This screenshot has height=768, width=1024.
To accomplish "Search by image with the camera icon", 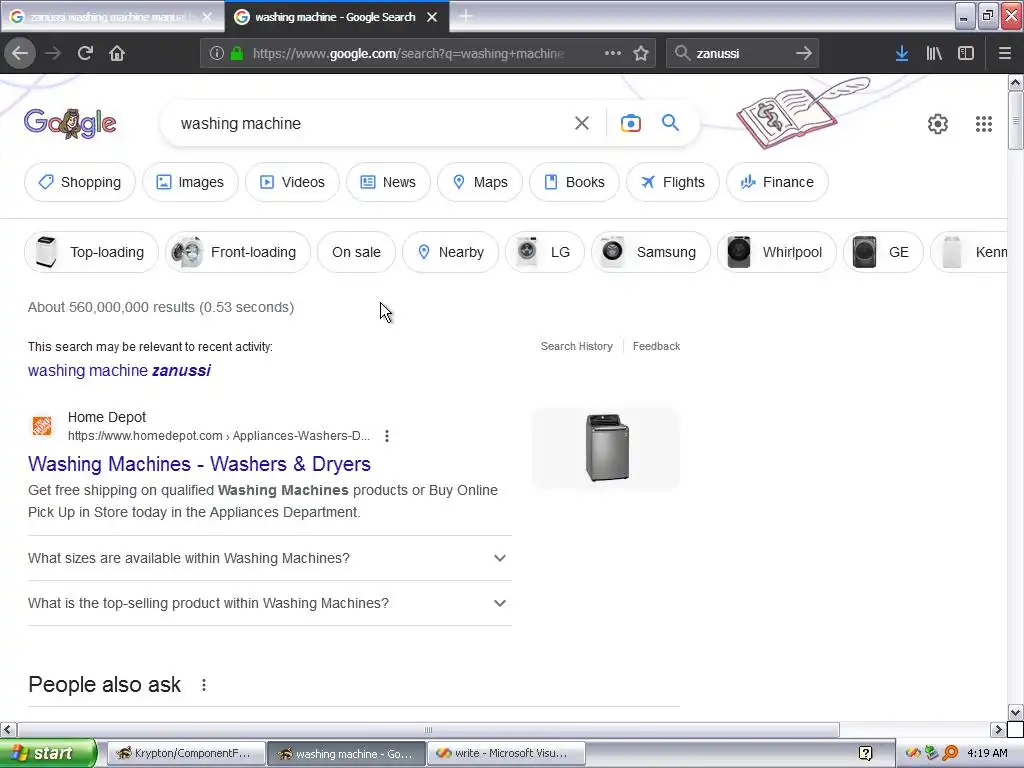I will coord(631,123).
